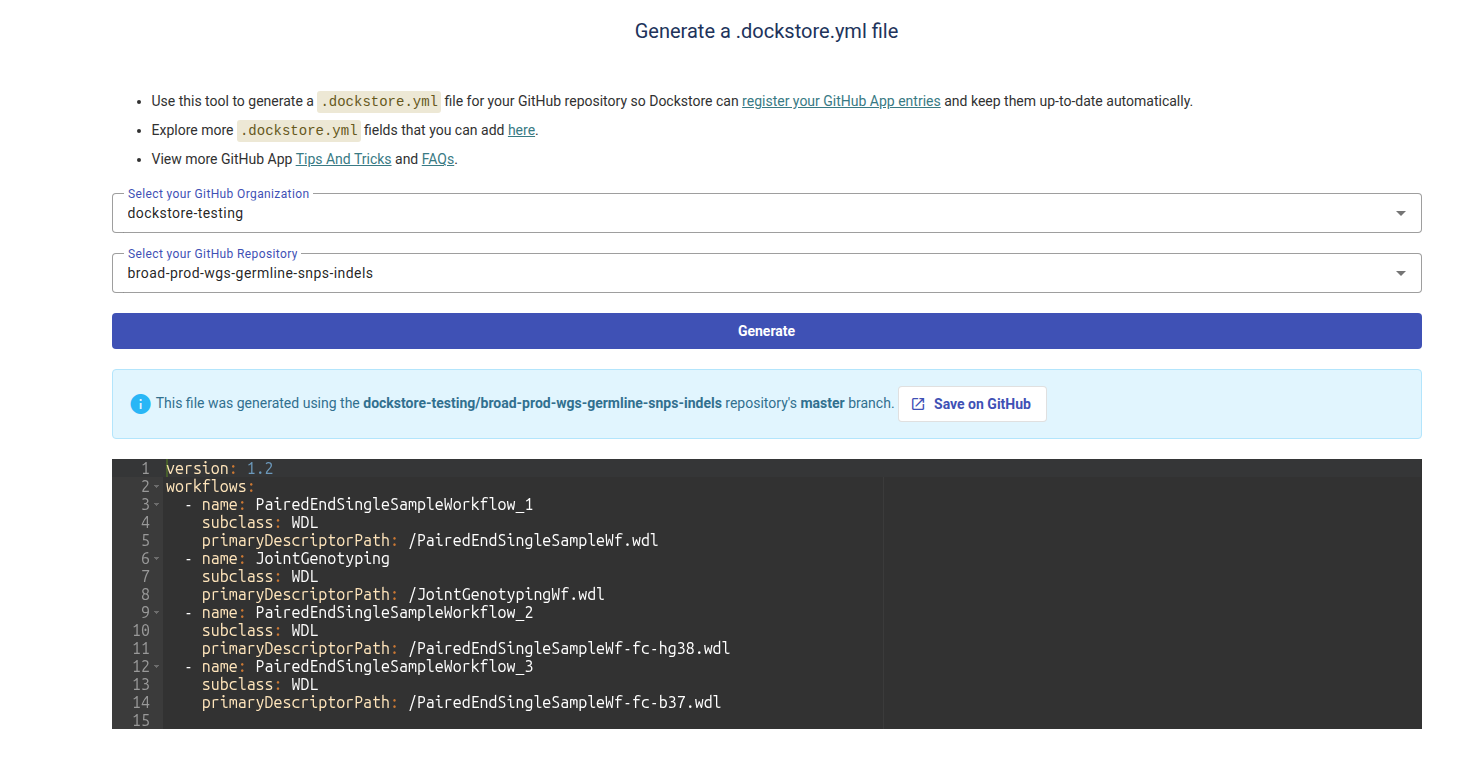The image size is (1460, 763).
Task: Click the /PairedEndSingleSampleWf-fc-b37.wdl path
Action: tap(564, 703)
